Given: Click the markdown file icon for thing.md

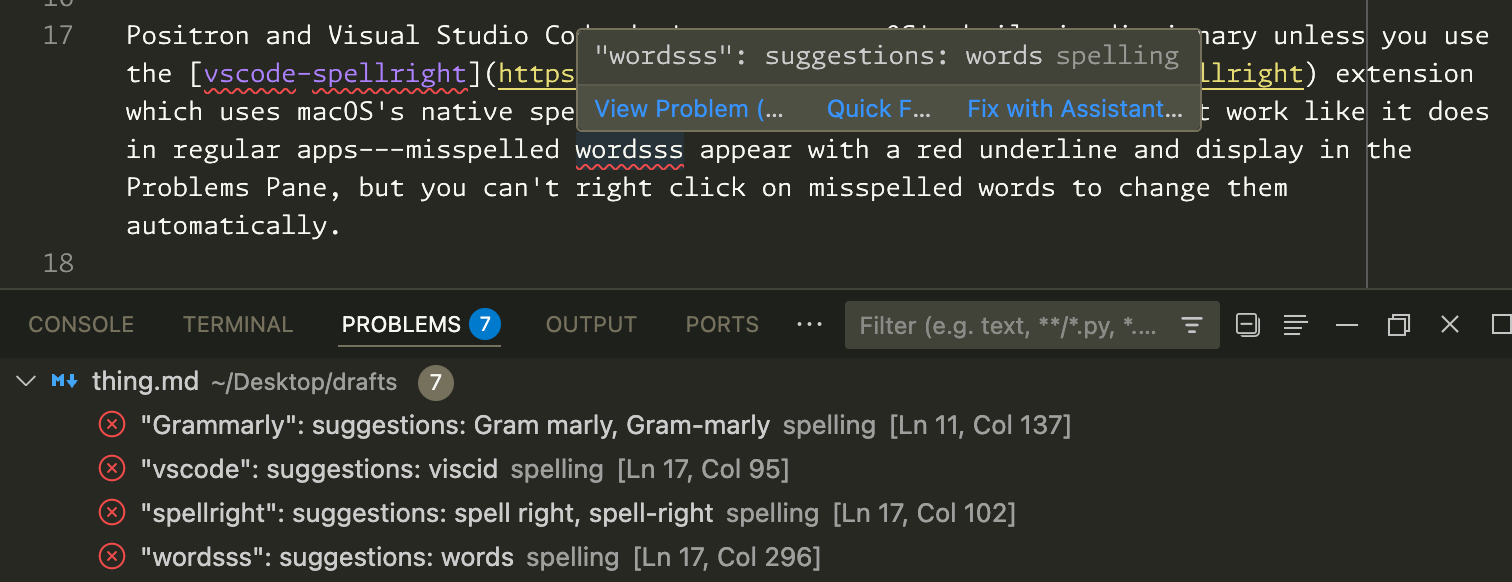Looking at the screenshot, I should coord(65,382).
